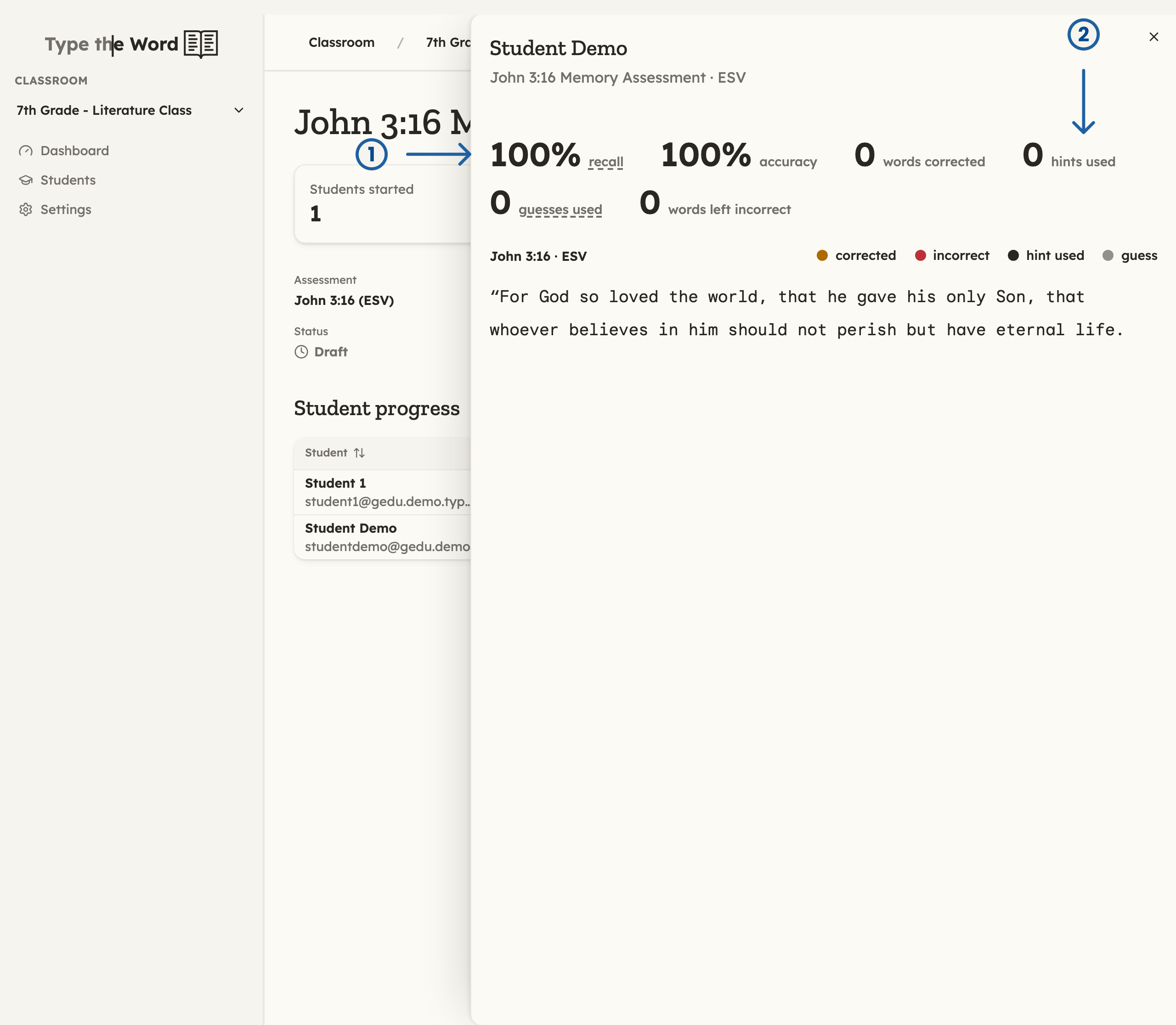Click John 3:16 Memory Assessment · ESV subtitle

pos(618,78)
